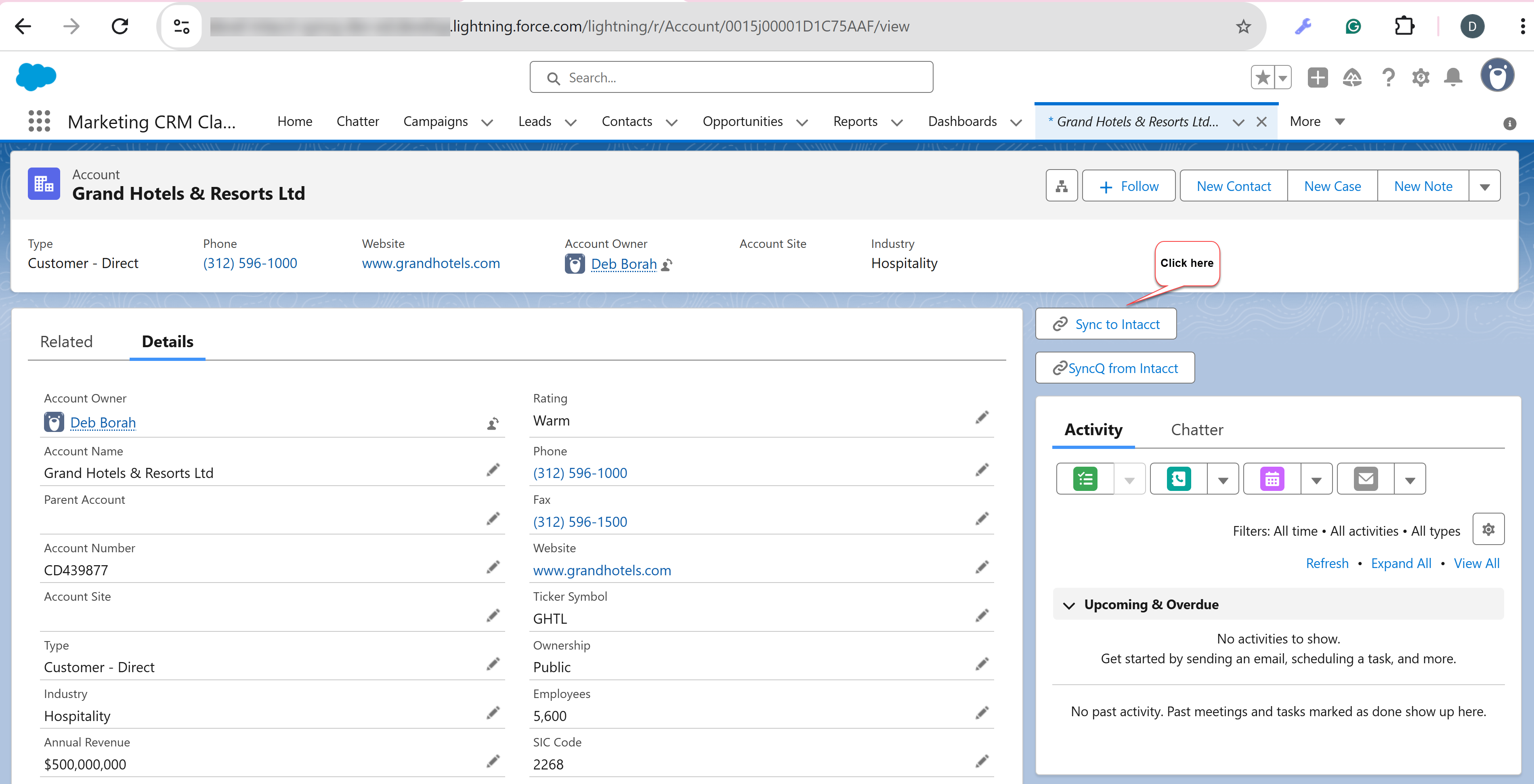Image resolution: width=1534 pixels, height=784 pixels.
Task: Edit the Fax field pencil icon
Action: pos(982,519)
